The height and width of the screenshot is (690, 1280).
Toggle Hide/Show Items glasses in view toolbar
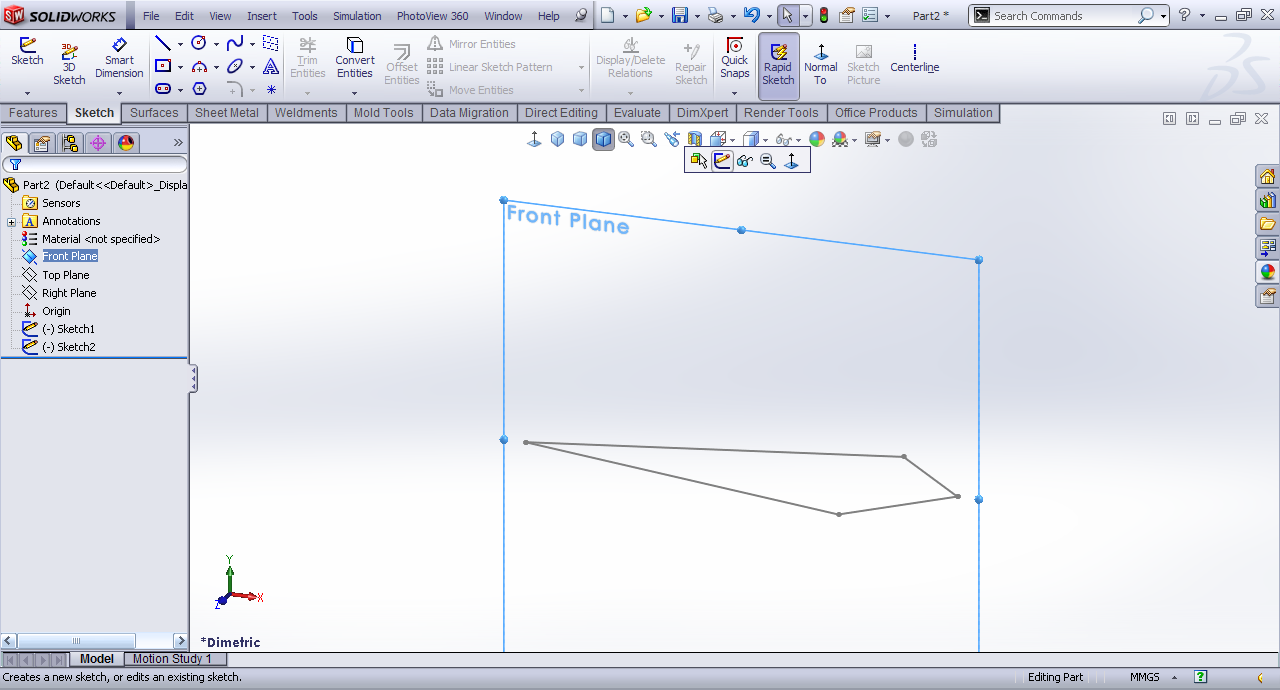click(x=783, y=140)
